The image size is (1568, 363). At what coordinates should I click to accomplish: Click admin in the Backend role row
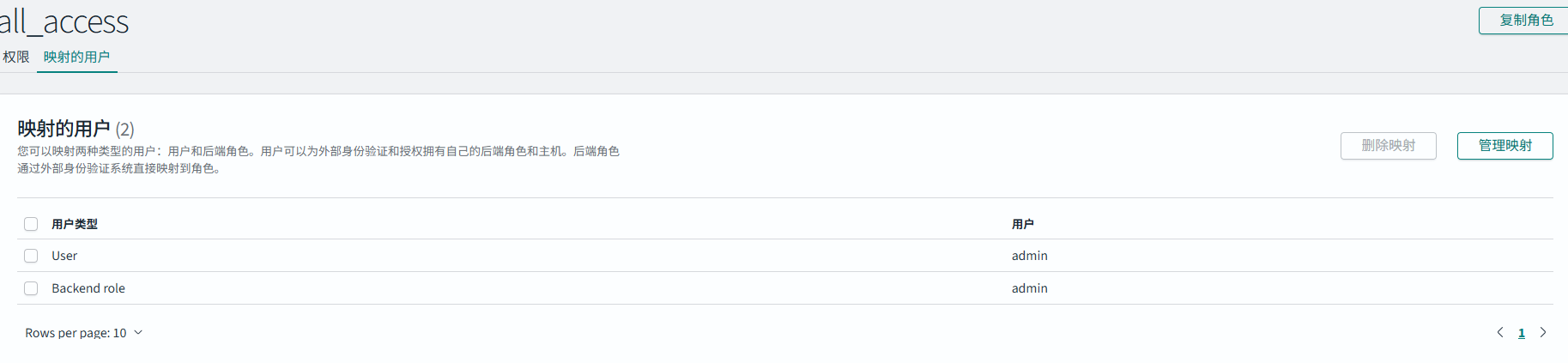[x=1029, y=288]
